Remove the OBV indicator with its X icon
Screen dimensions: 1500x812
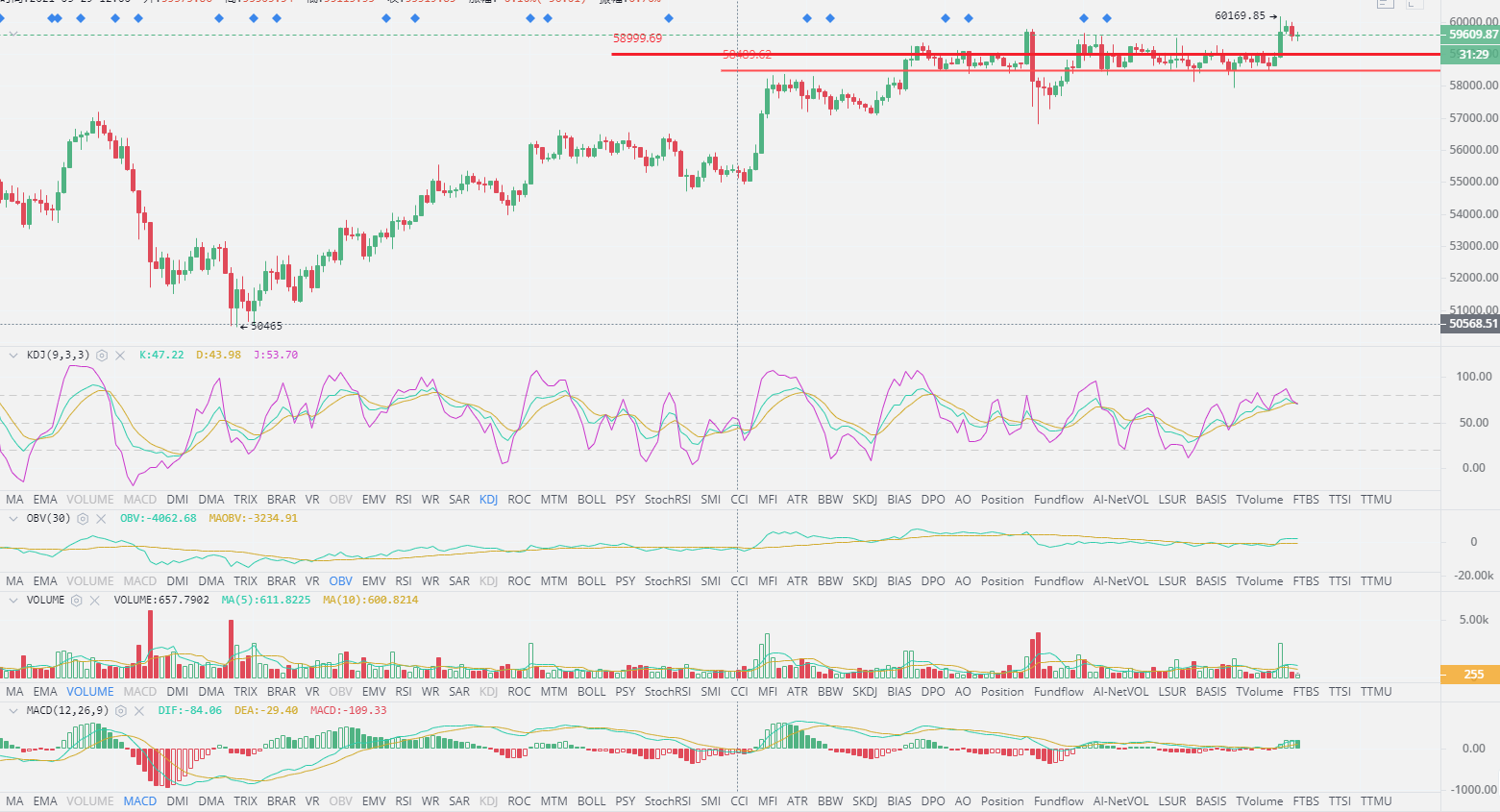pyautogui.click(x=100, y=518)
